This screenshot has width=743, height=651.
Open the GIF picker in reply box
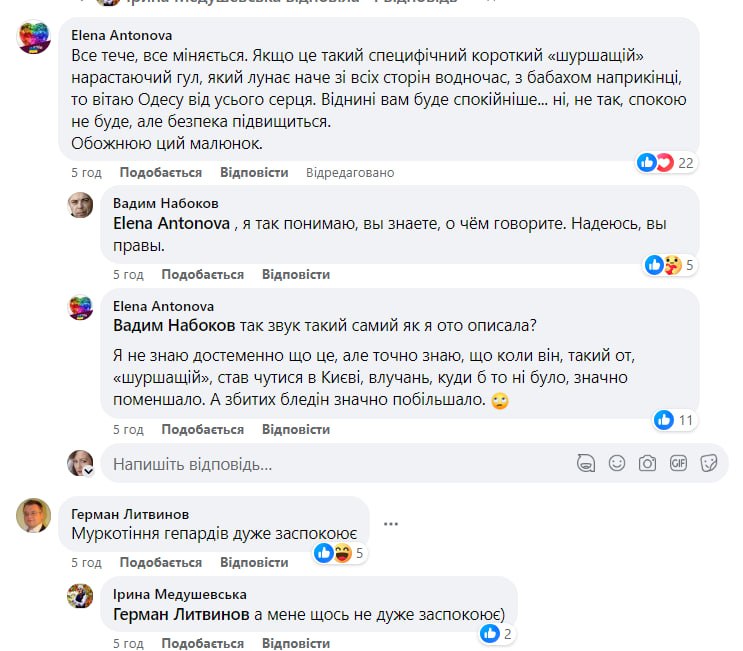click(678, 464)
